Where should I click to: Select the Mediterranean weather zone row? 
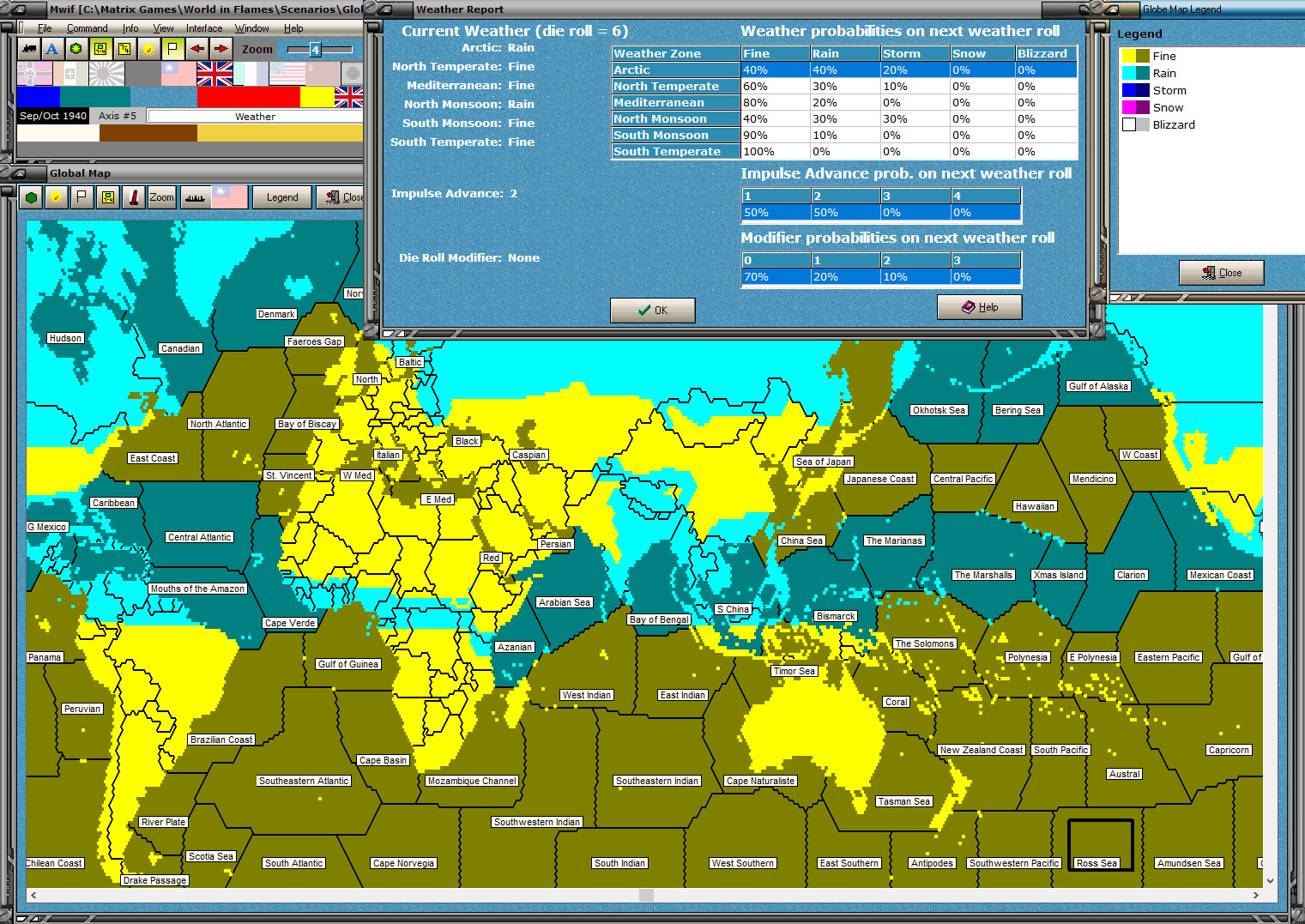point(844,103)
